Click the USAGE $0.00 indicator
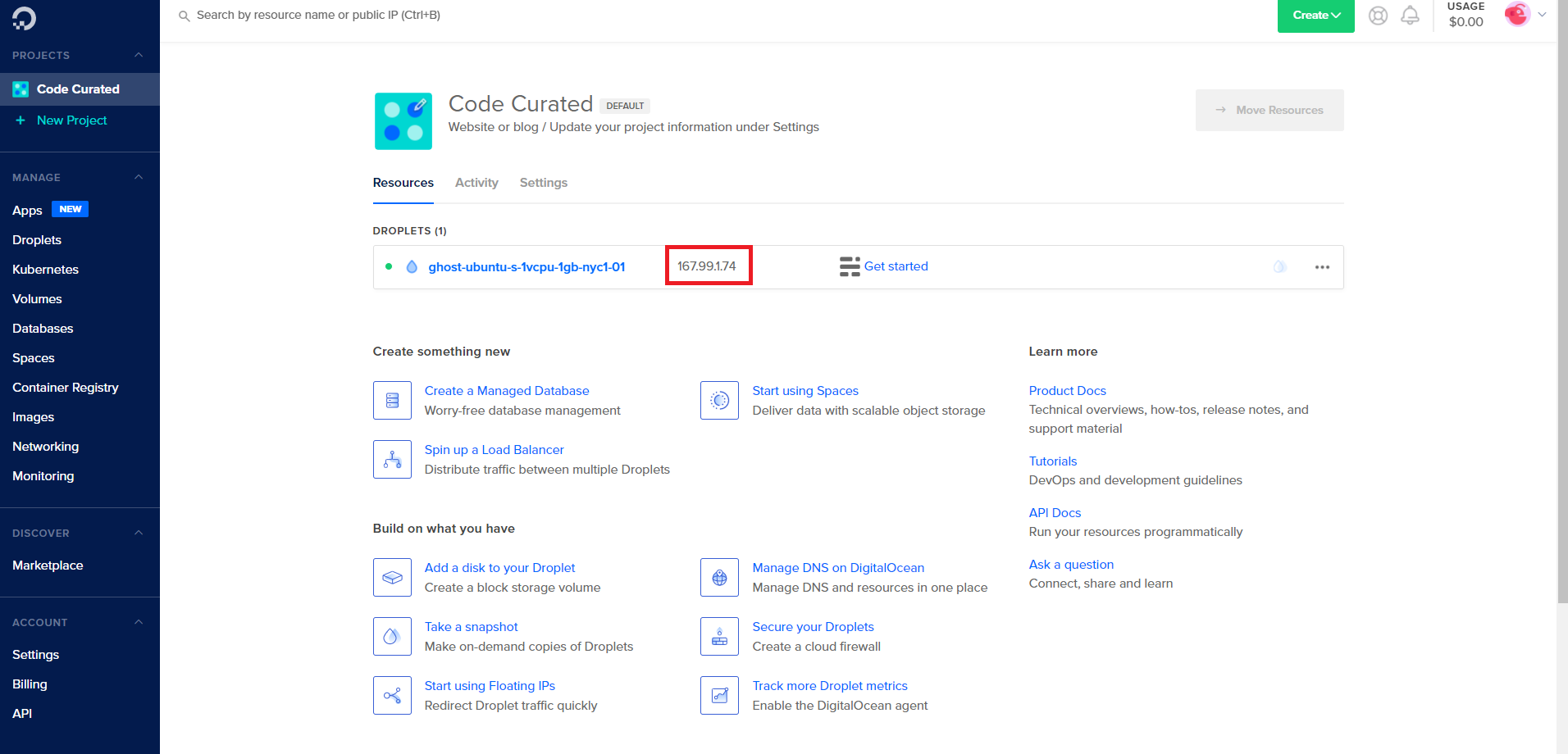 (1466, 15)
